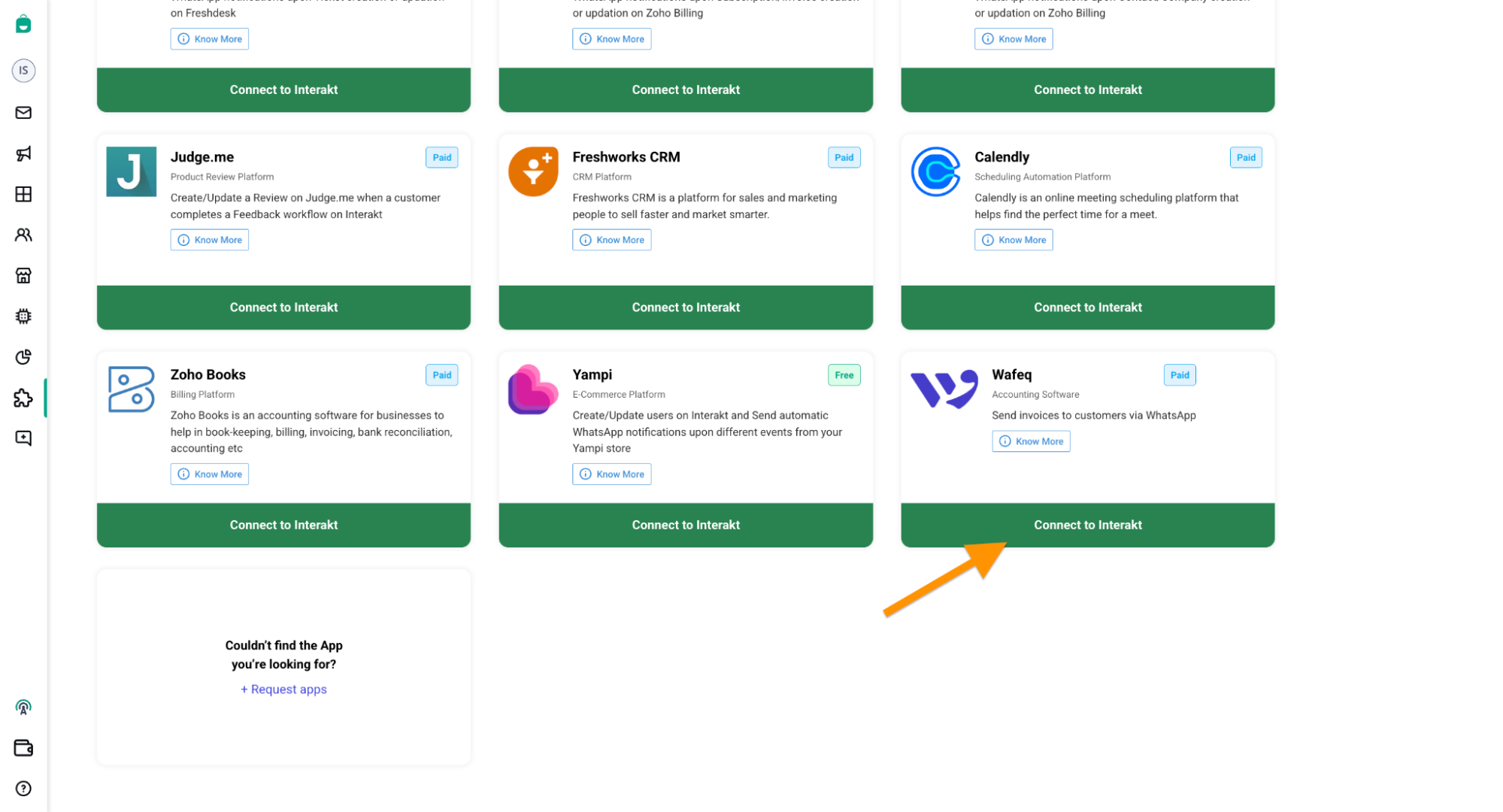The width and height of the screenshot is (1503, 812).
Task: Select the megaphone campaigns icon in sidebar
Action: (x=23, y=153)
